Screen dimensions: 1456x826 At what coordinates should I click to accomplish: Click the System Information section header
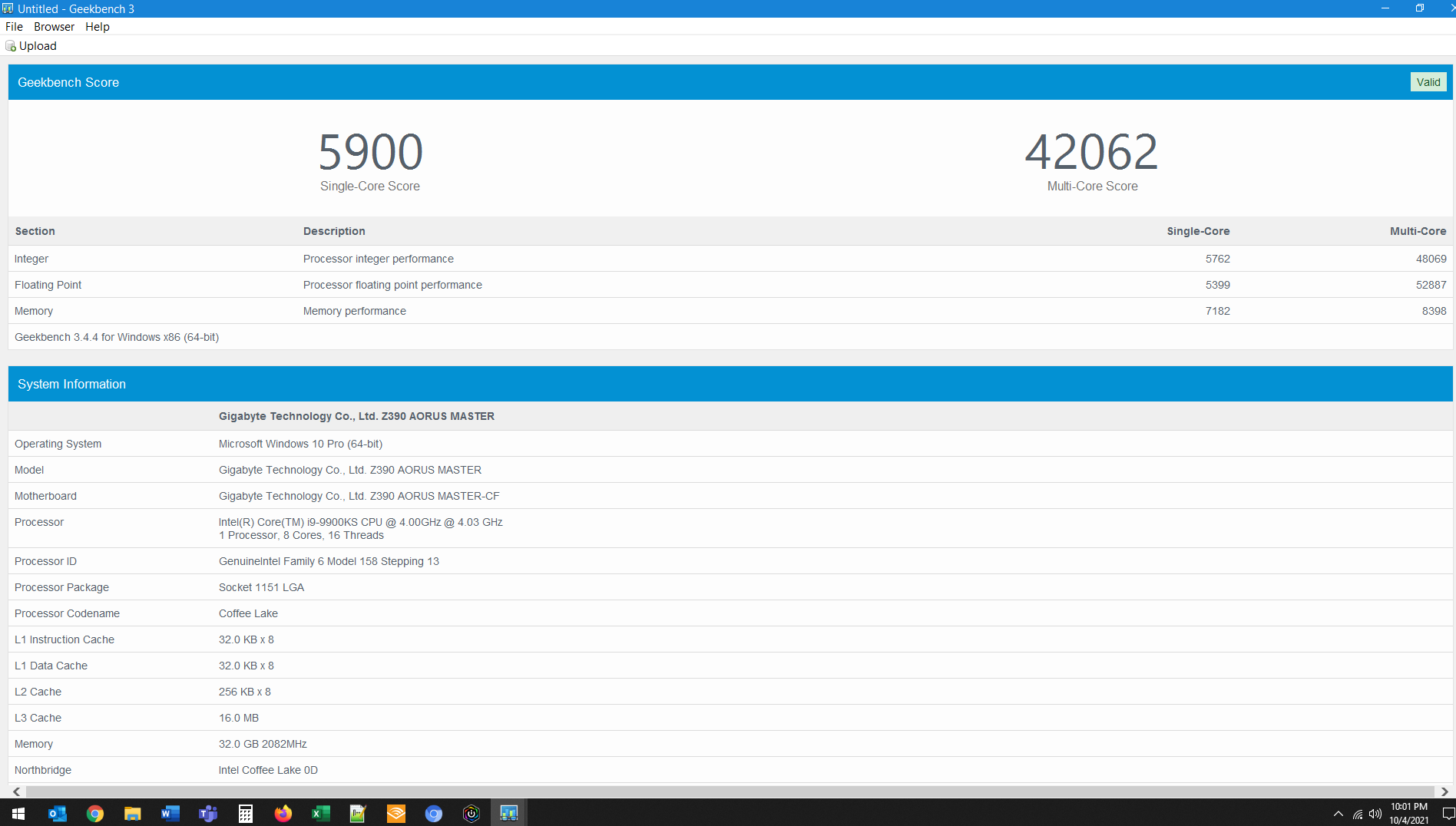(730, 384)
